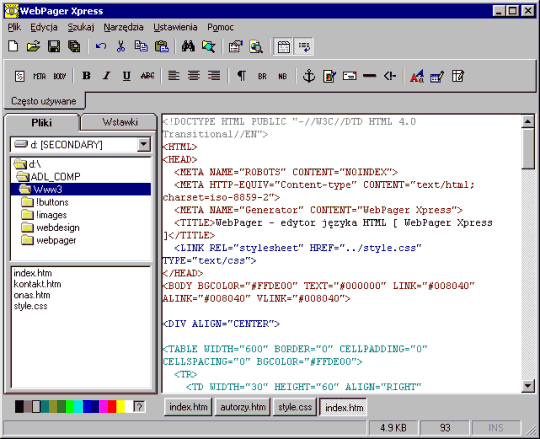Insert BODY tag button
Viewport: 540px width, 439px height.
coord(60,76)
